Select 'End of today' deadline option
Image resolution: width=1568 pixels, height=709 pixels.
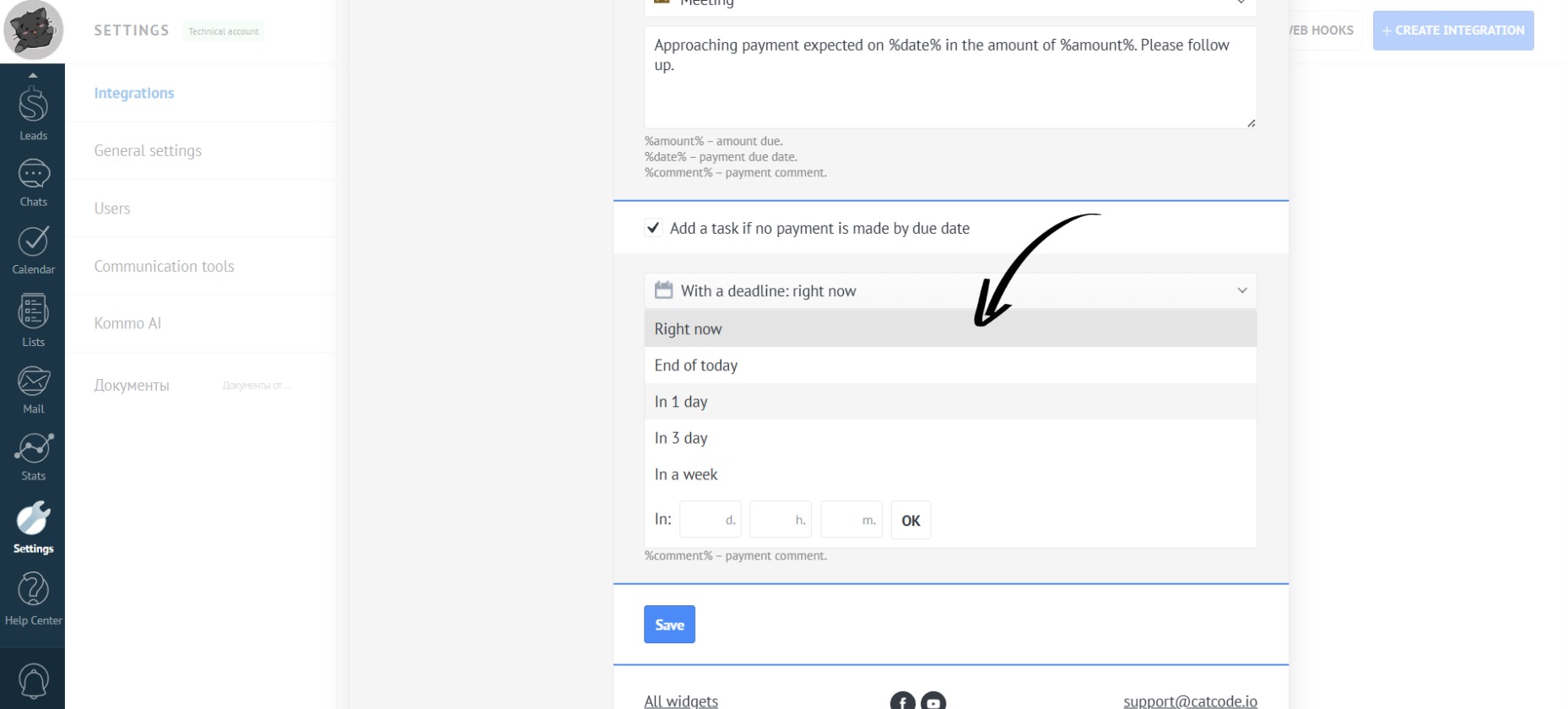point(696,365)
